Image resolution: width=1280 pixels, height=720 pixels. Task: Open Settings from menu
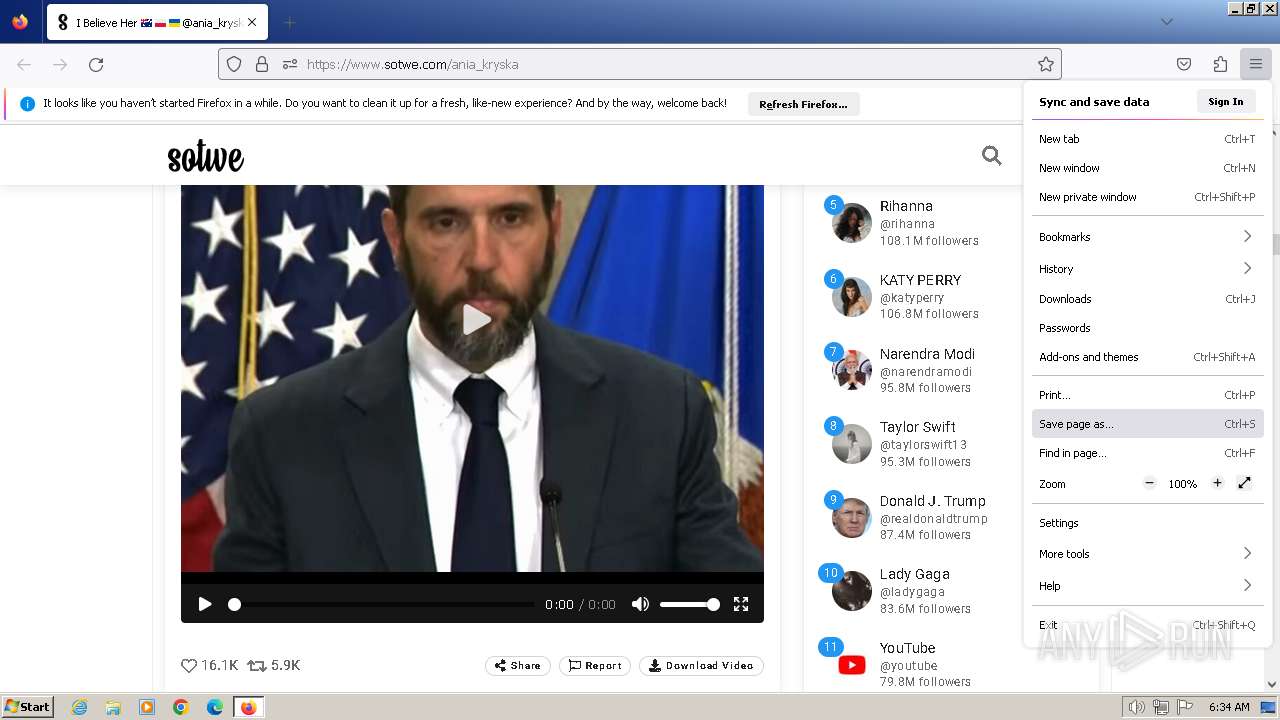[1147, 523]
